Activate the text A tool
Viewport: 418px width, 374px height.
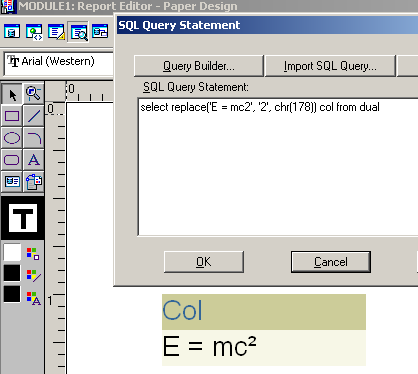click(x=33, y=160)
